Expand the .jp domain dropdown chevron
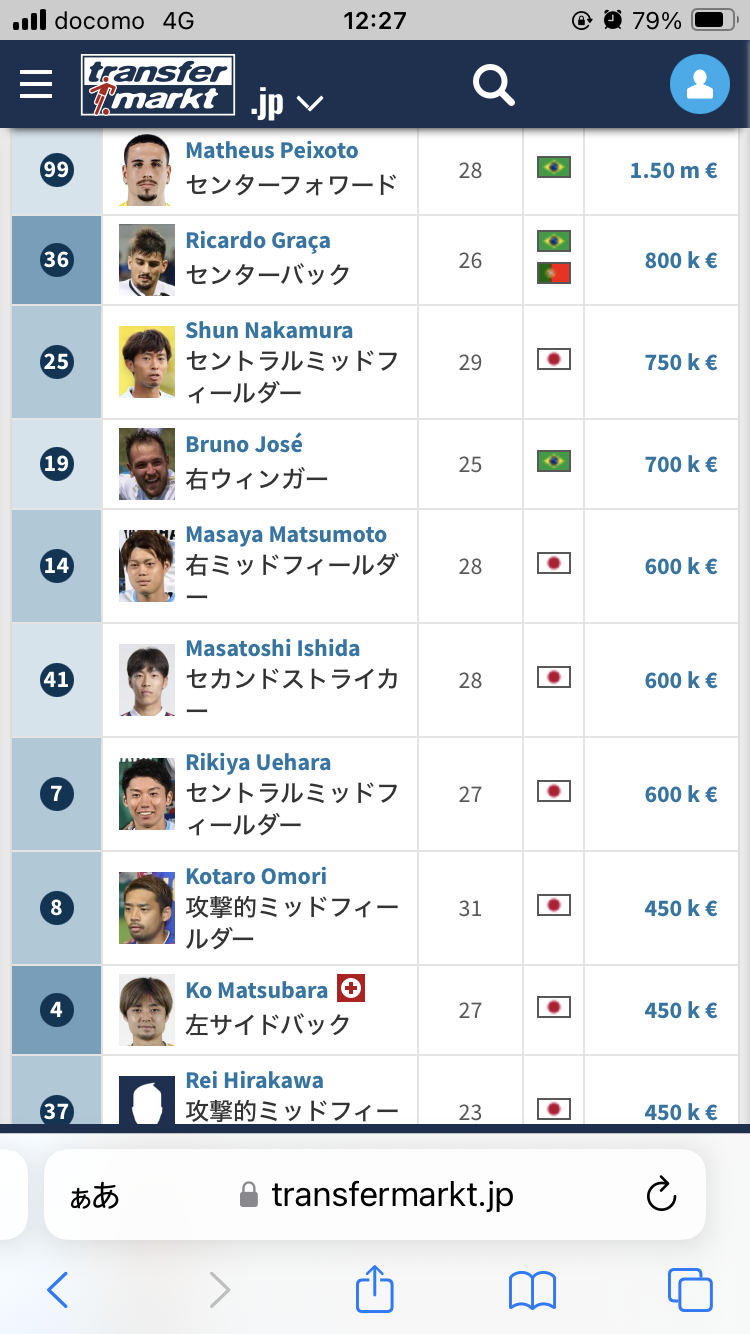 tap(310, 103)
